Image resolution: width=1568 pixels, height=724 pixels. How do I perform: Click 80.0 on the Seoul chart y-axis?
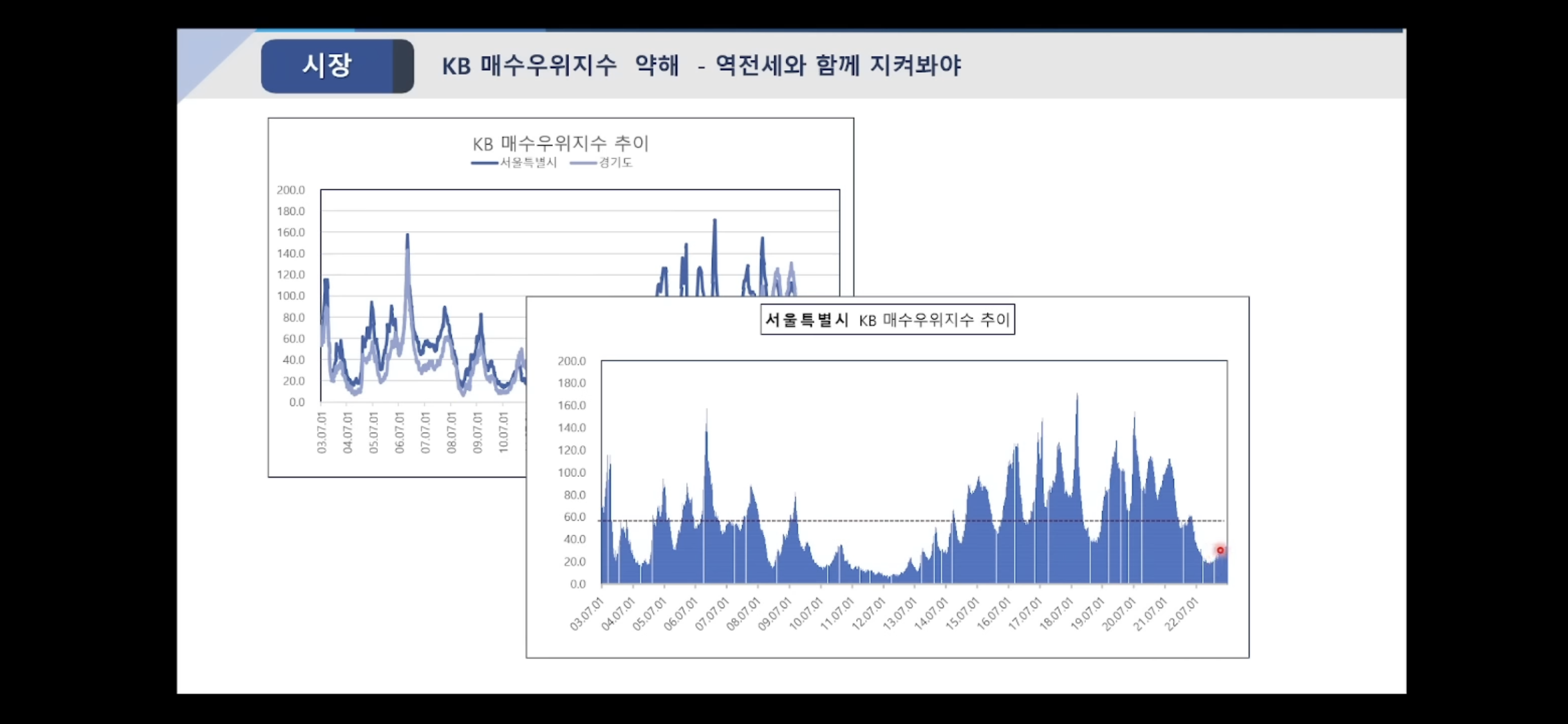575,495
